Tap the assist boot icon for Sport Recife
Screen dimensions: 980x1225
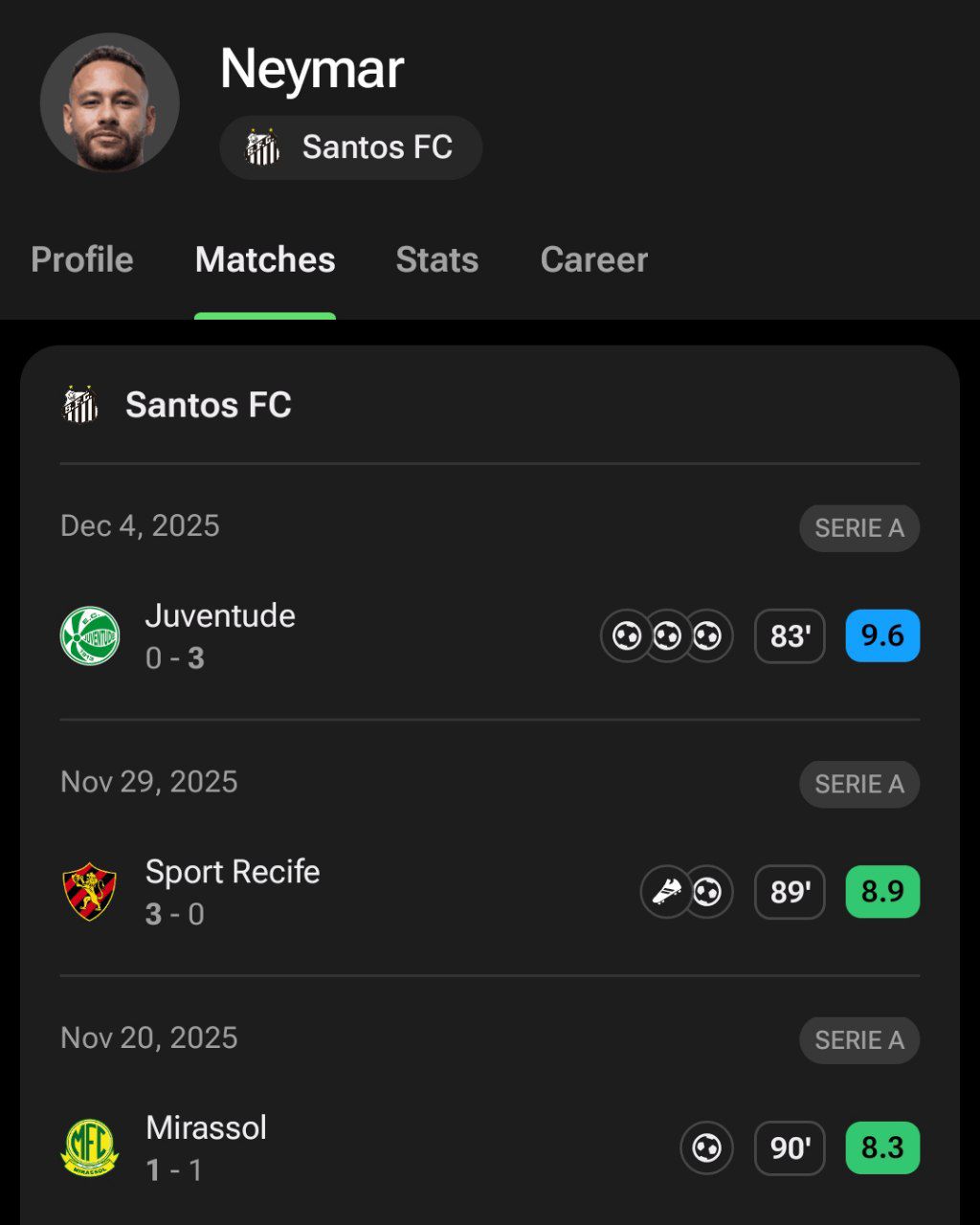tap(666, 892)
